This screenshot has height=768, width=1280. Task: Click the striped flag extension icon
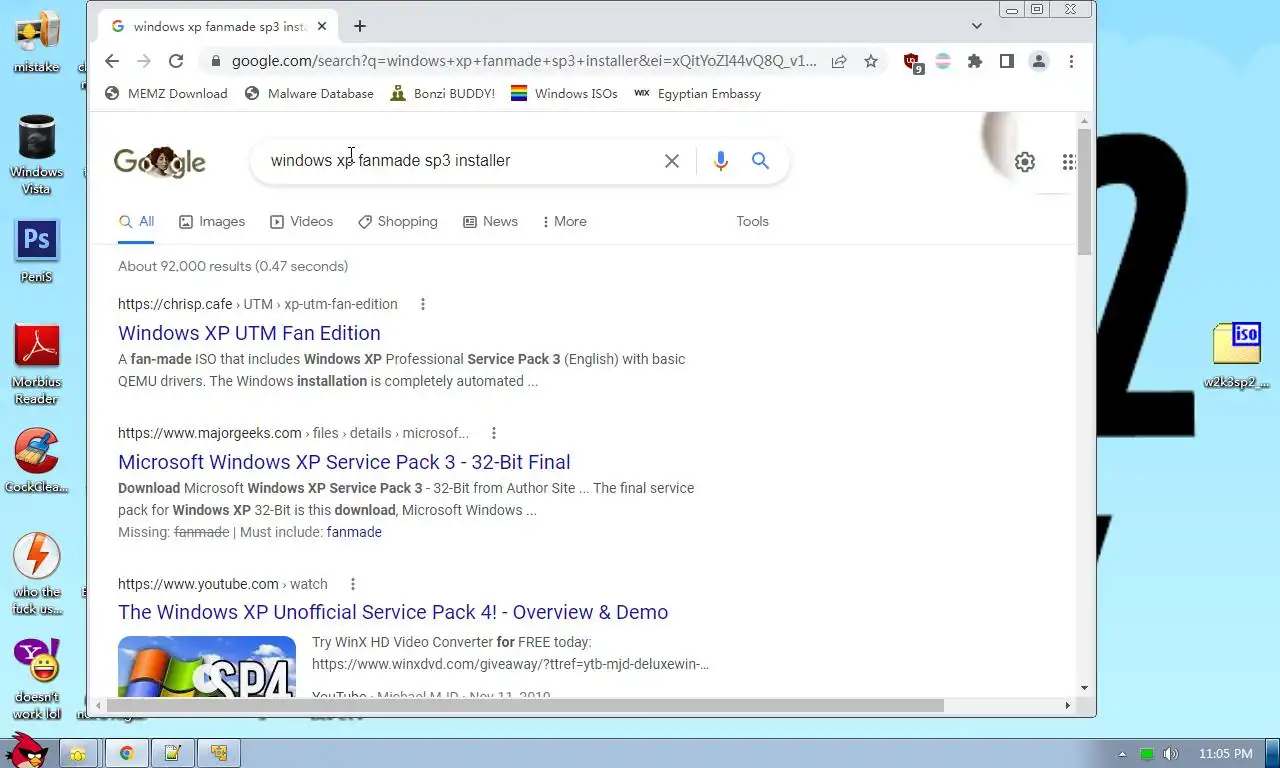pyautogui.click(x=943, y=61)
